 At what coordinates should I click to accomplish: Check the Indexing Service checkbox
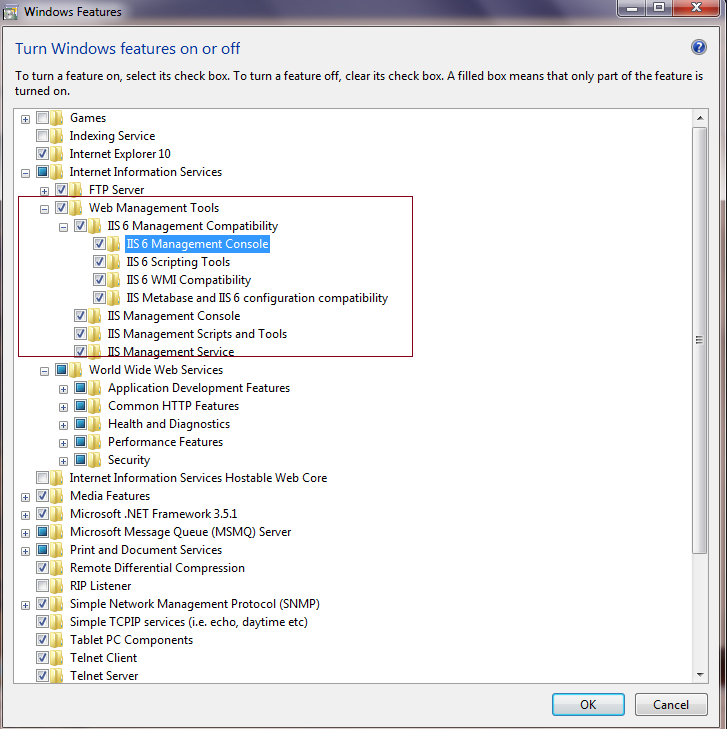coord(42,136)
